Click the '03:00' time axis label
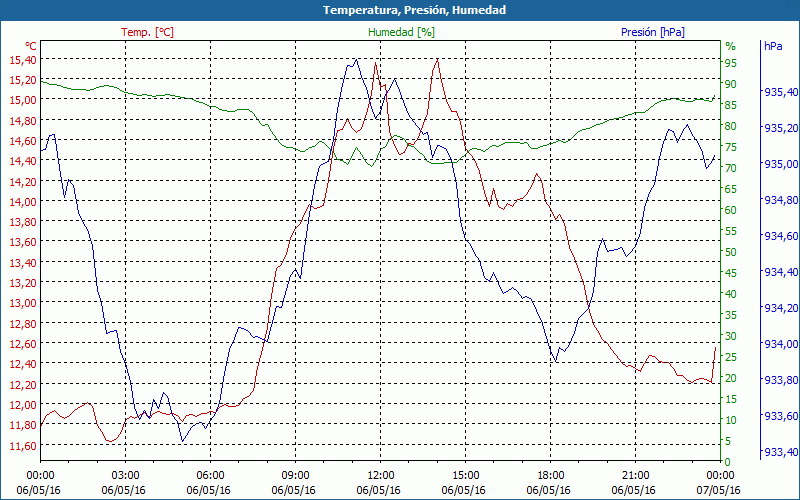 pos(126,476)
